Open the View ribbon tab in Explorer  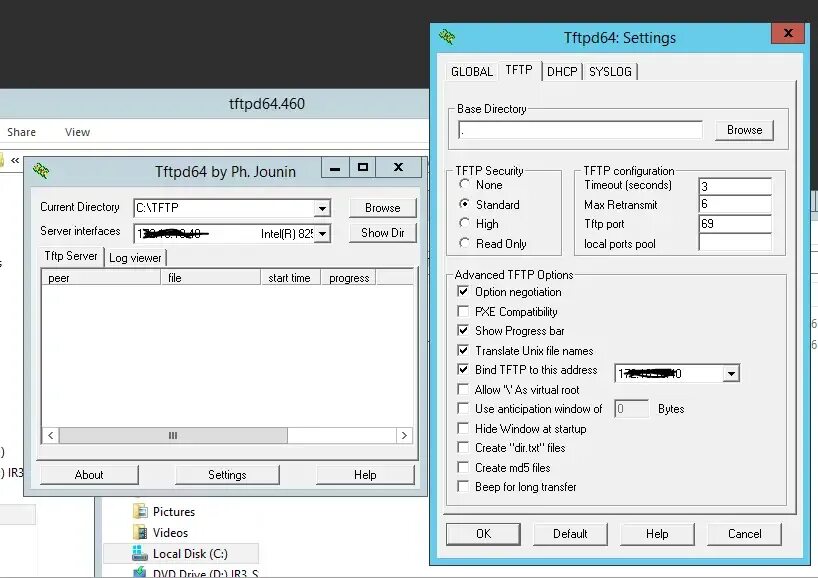tap(77, 132)
